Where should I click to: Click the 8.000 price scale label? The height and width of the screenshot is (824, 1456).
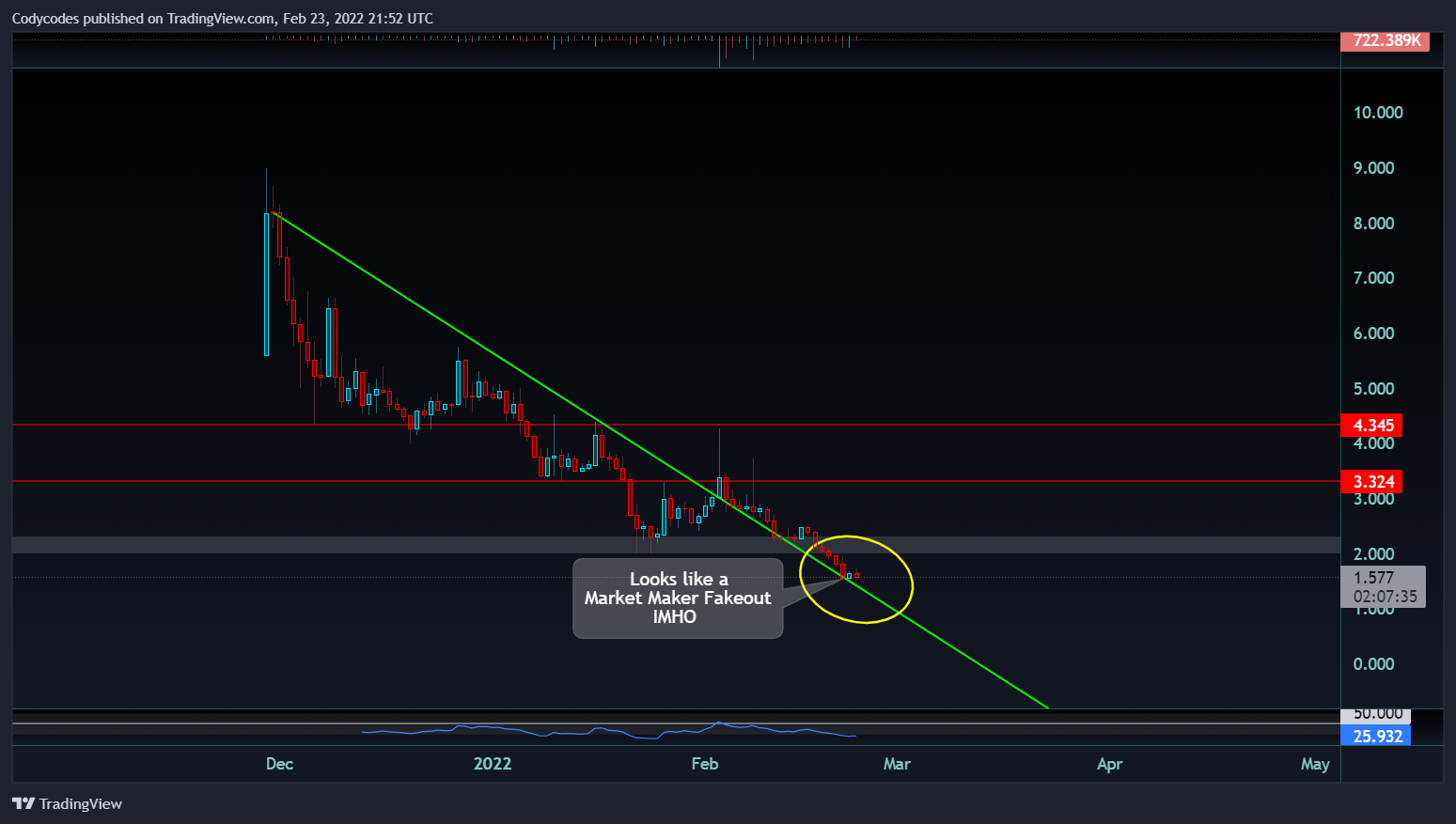[1374, 224]
